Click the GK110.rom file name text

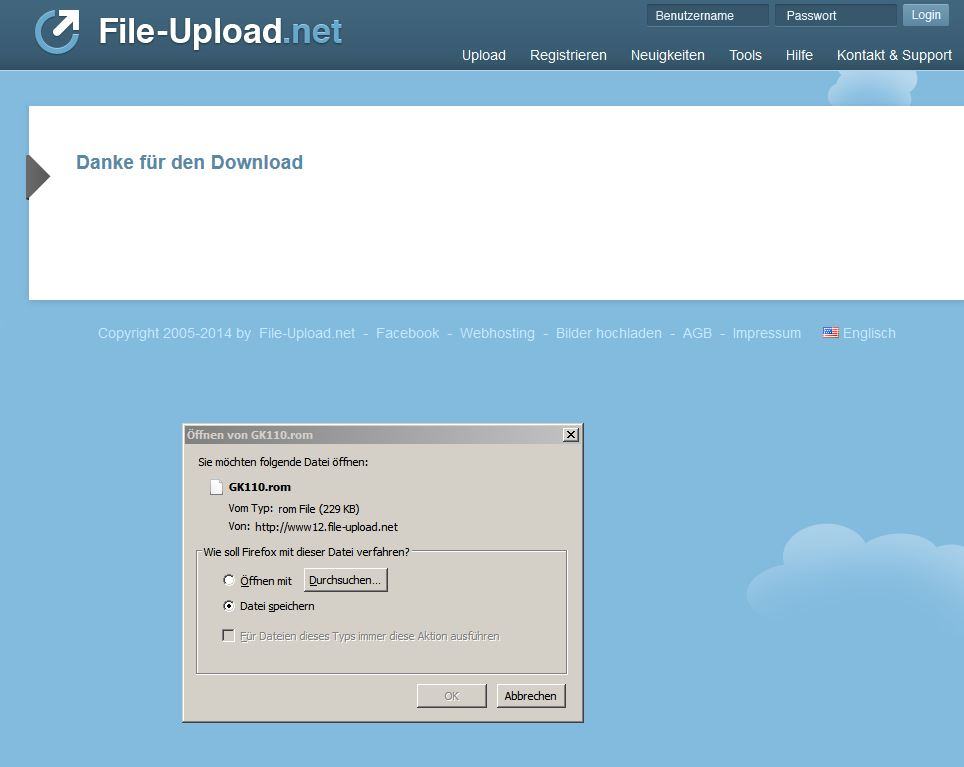coord(259,487)
